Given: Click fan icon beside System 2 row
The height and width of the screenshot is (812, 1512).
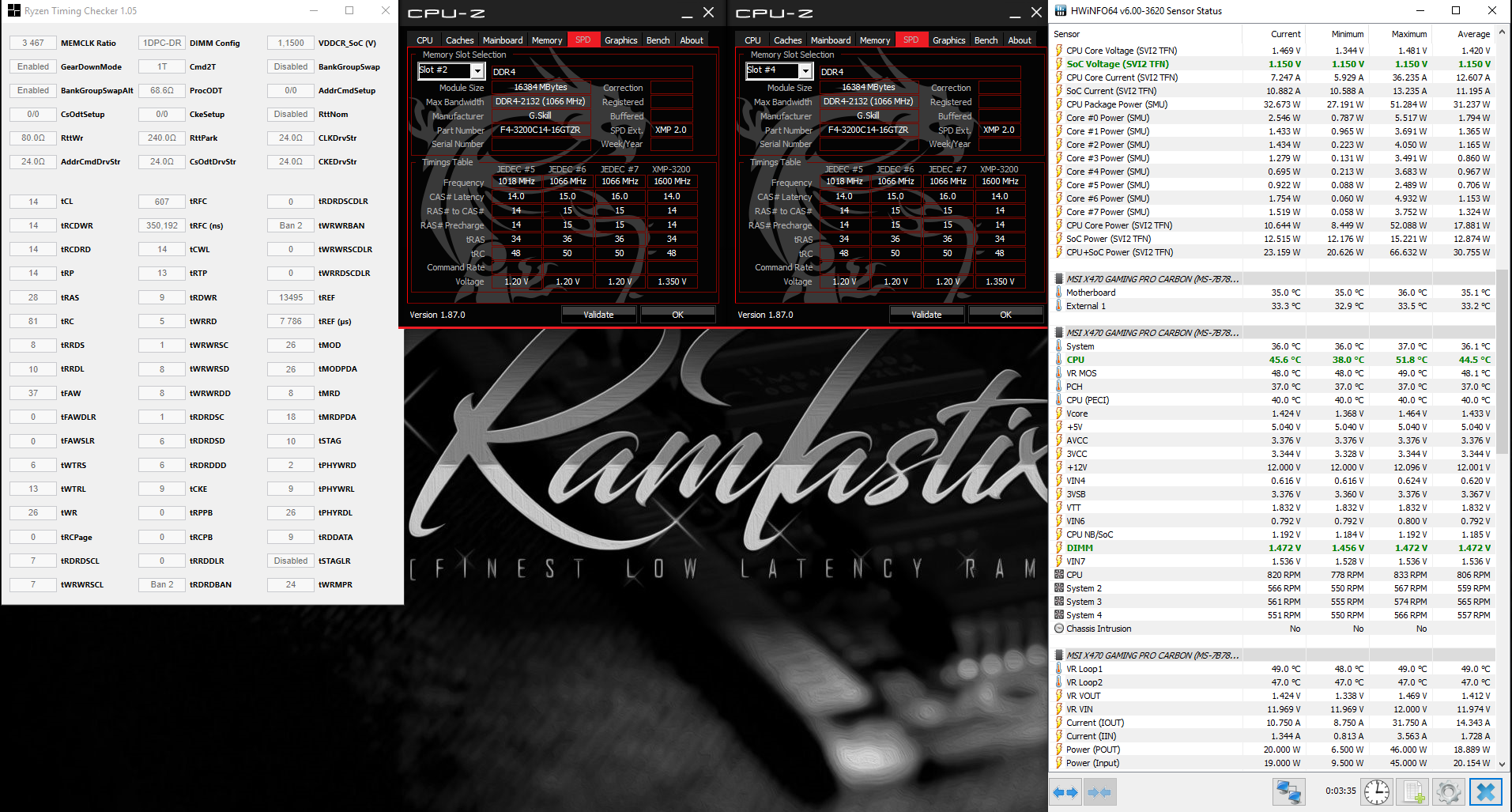Looking at the screenshot, I should [1059, 588].
